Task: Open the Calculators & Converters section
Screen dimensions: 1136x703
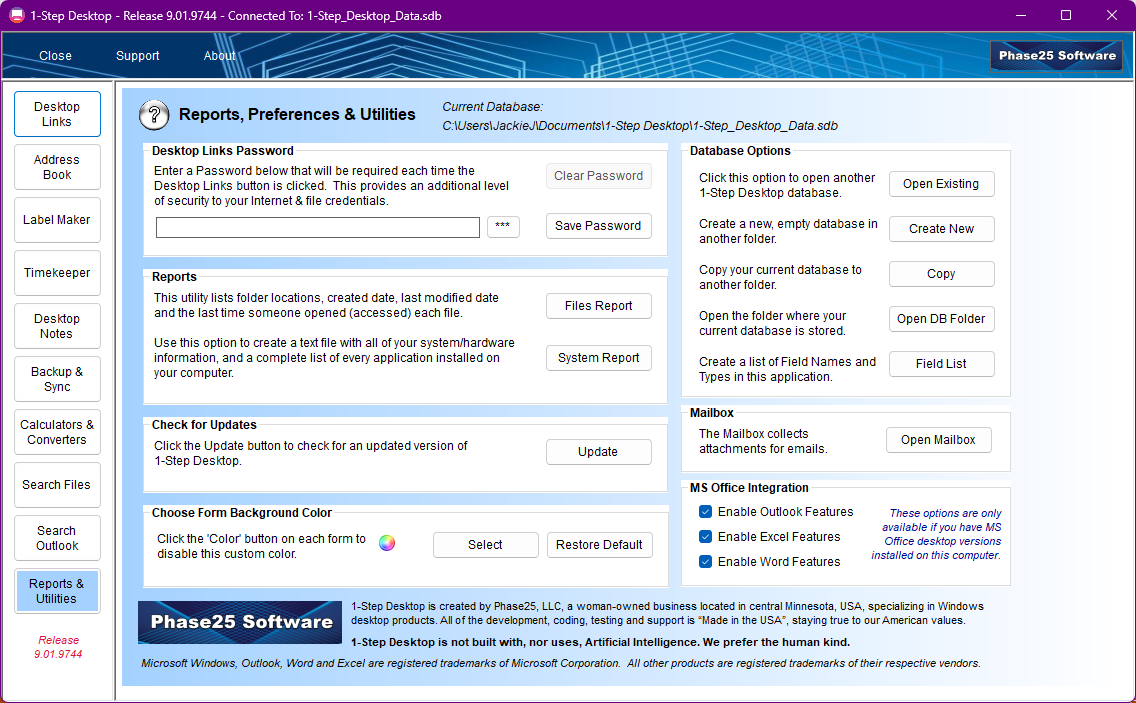Action: tap(57, 432)
